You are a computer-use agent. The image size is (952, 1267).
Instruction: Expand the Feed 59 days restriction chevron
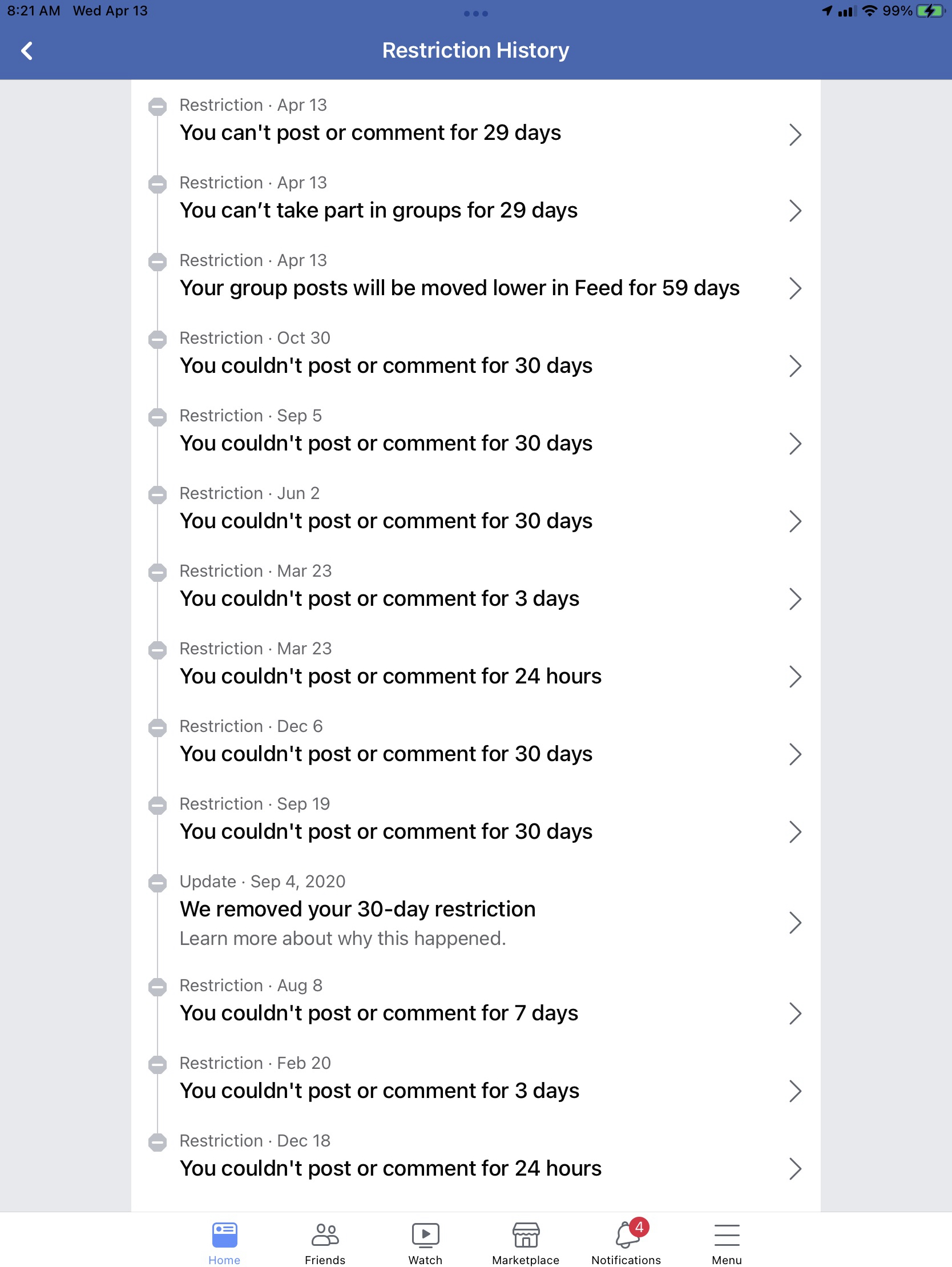pyautogui.click(x=794, y=288)
